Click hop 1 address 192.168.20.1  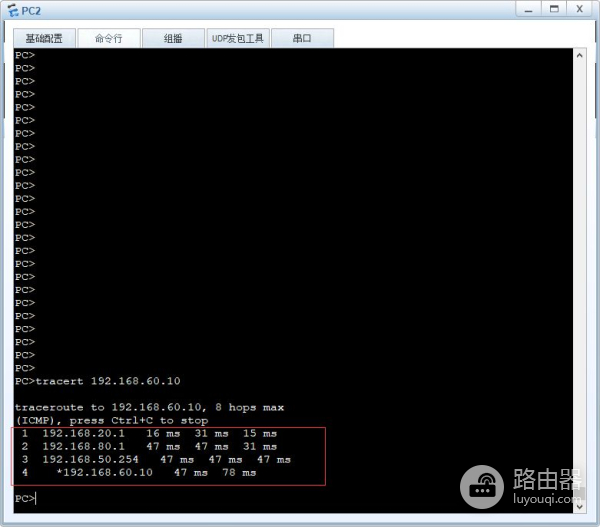(x=83, y=433)
